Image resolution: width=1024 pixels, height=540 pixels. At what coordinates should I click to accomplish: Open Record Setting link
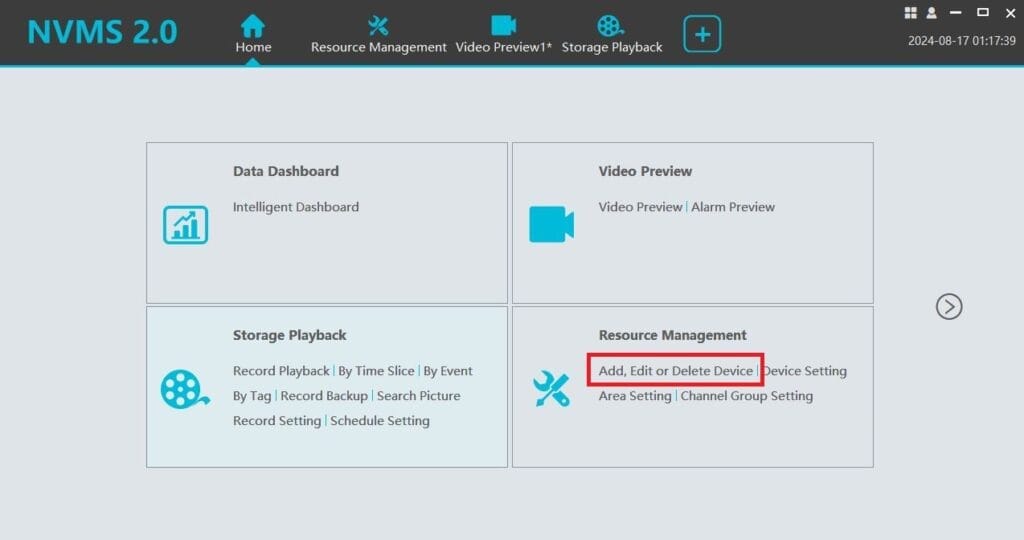[277, 421]
